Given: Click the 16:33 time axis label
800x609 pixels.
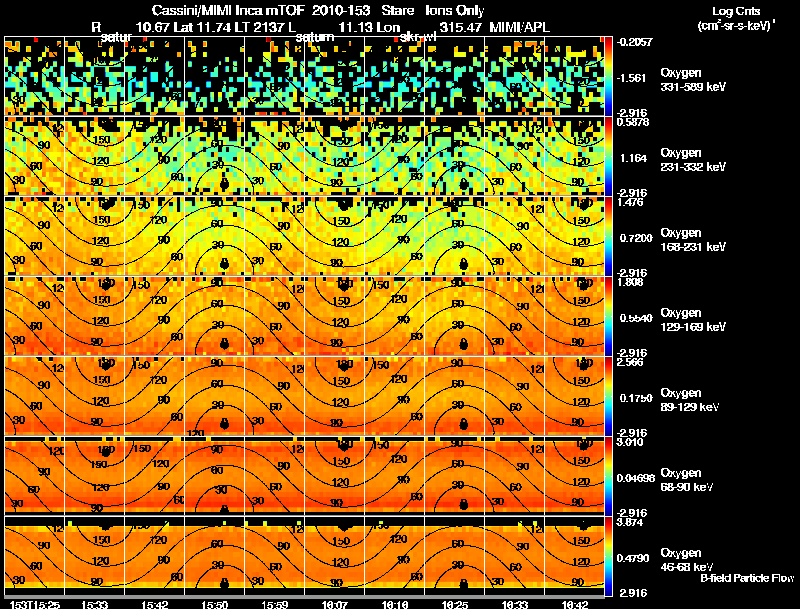Looking at the screenshot, I should (515, 605).
